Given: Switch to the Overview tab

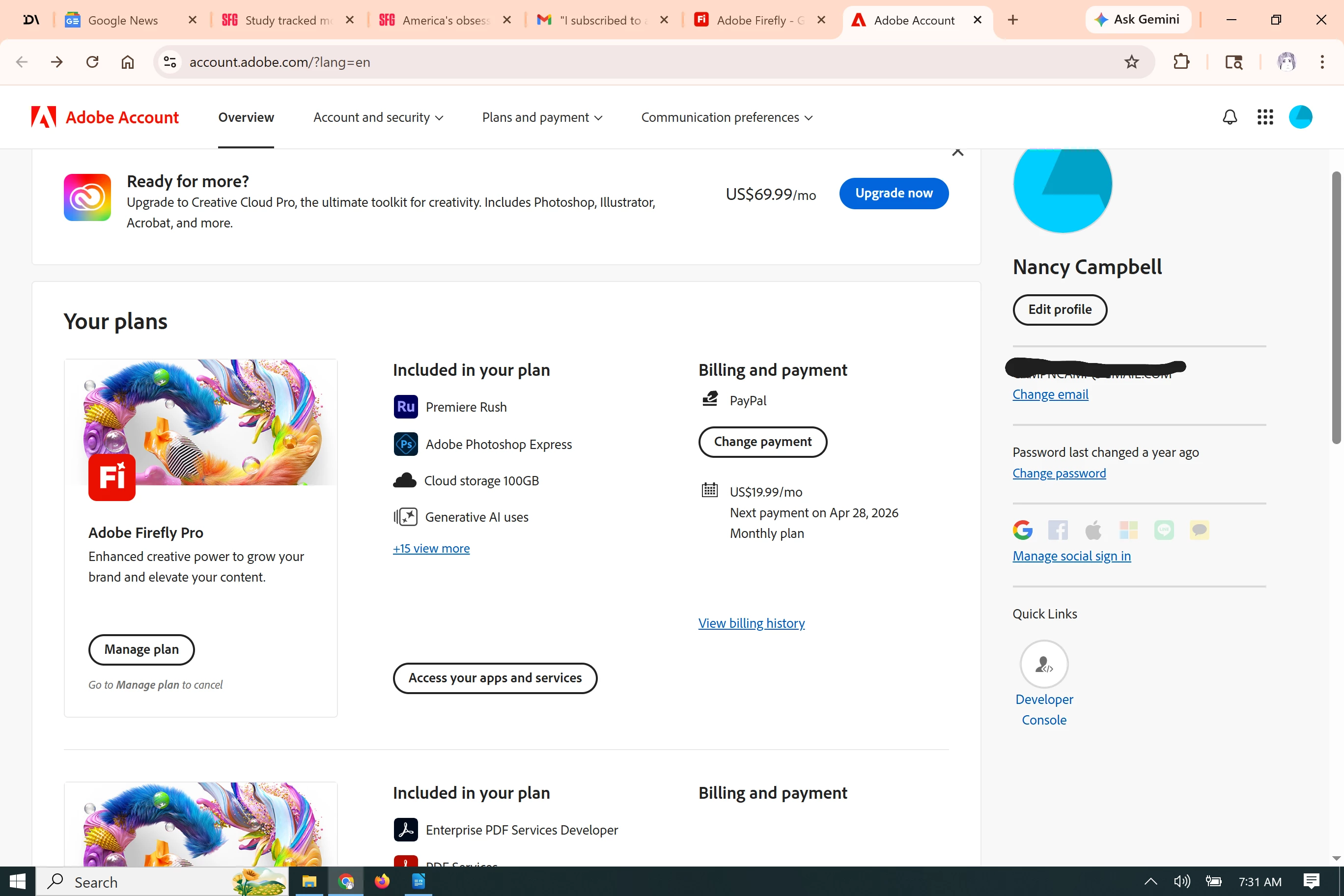Looking at the screenshot, I should pos(246,118).
